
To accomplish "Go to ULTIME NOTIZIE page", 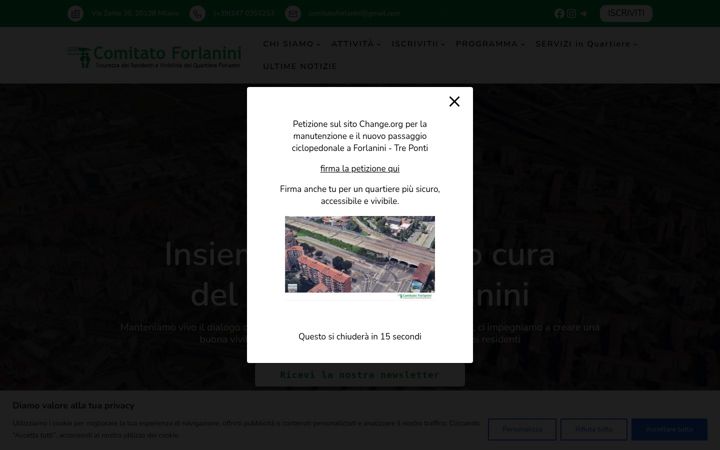I will [299, 67].
